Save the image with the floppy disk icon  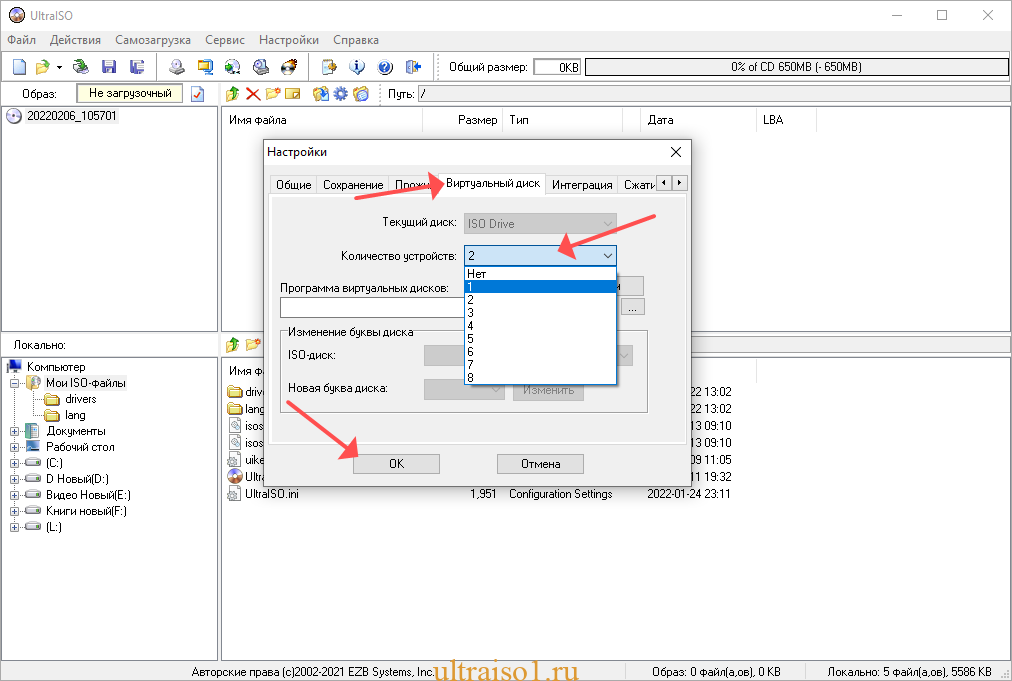pos(109,67)
